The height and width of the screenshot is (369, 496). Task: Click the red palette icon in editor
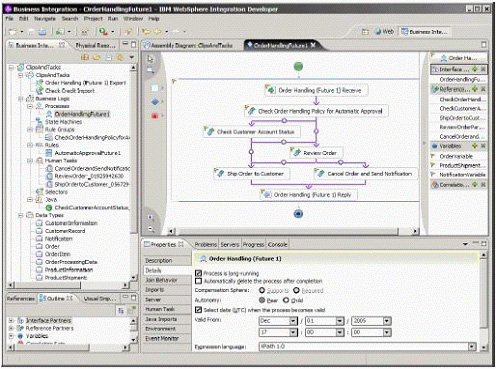155,116
